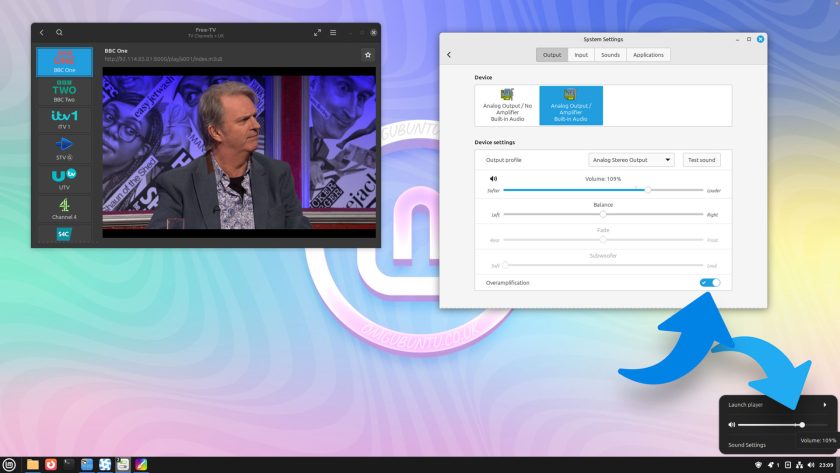
Task: Mute via speaker icon beside Volume slider
Action: 493,179
